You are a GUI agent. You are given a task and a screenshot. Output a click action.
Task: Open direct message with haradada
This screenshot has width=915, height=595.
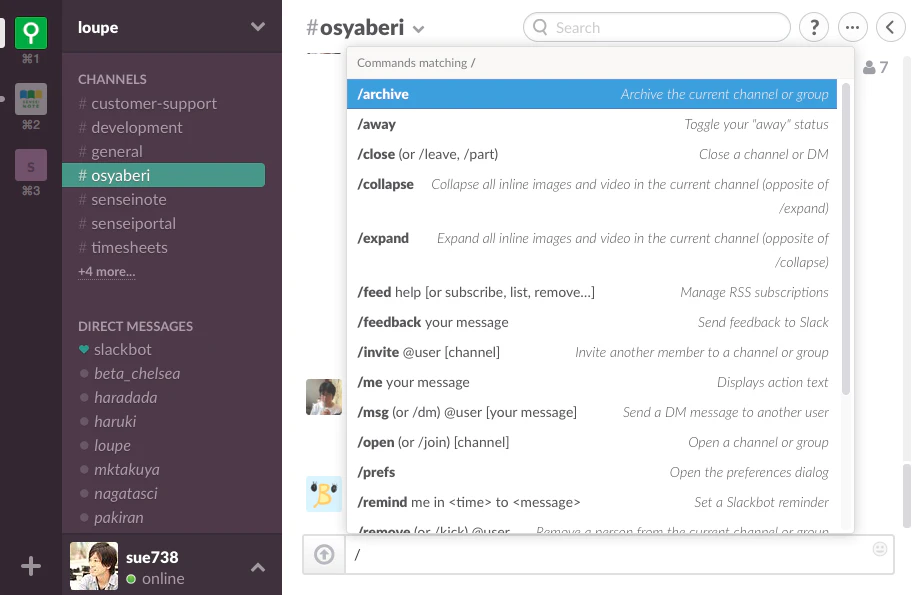163,397
